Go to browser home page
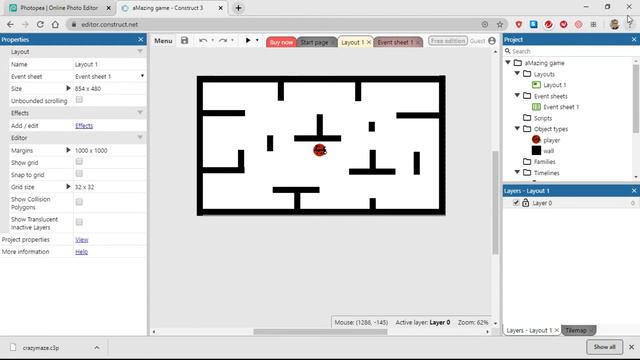 55,24
